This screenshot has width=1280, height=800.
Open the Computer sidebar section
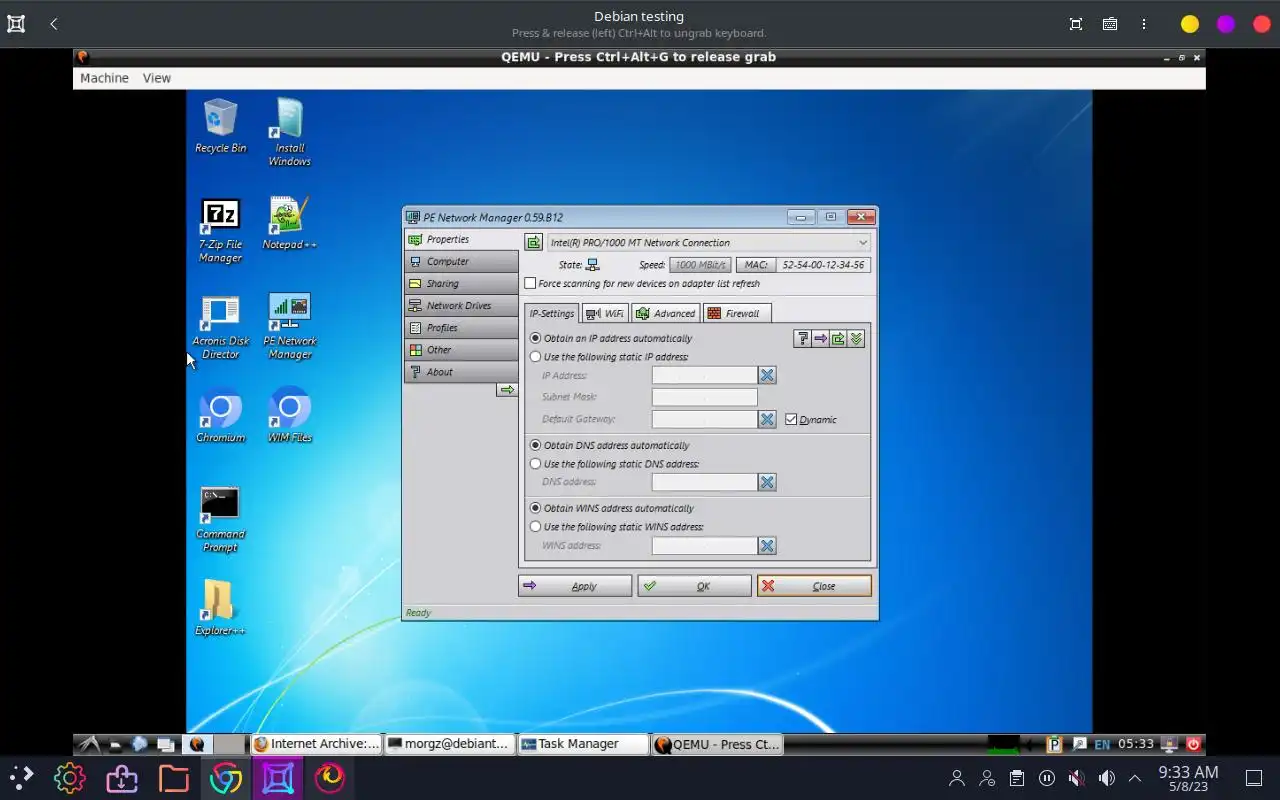[x=461, y=261]
